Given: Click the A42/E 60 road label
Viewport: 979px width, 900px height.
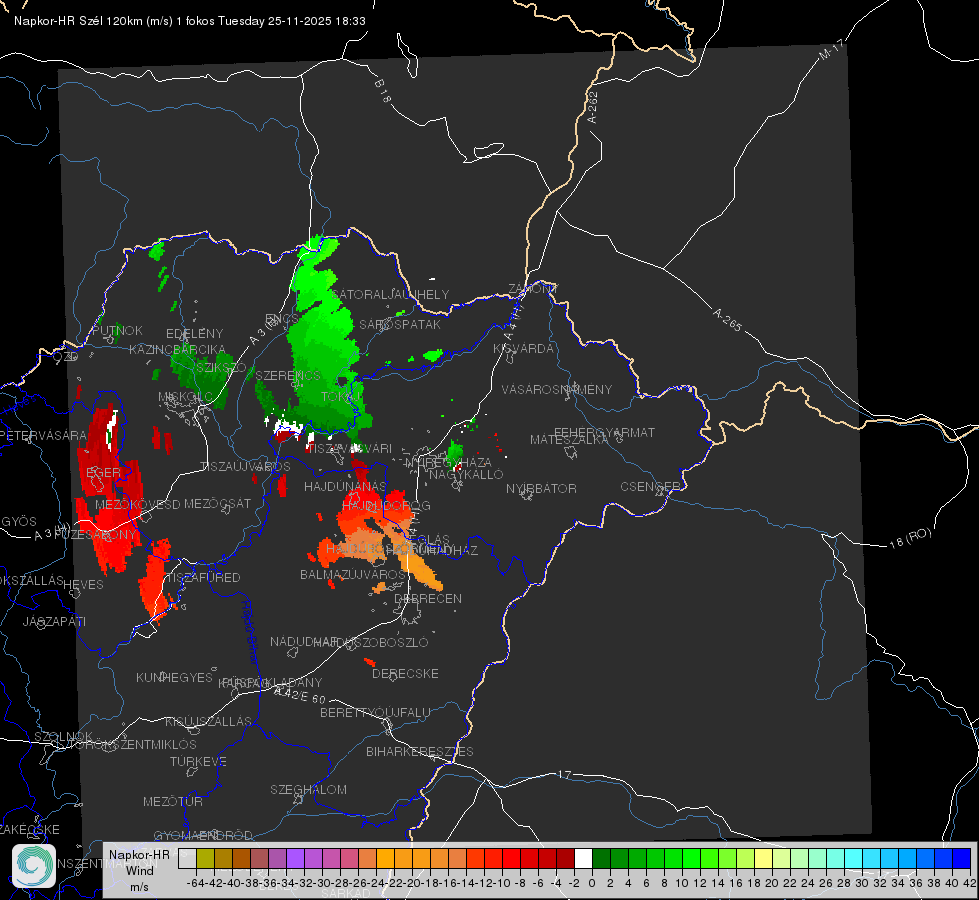Looking at the screenshot, I should [300, 696].
